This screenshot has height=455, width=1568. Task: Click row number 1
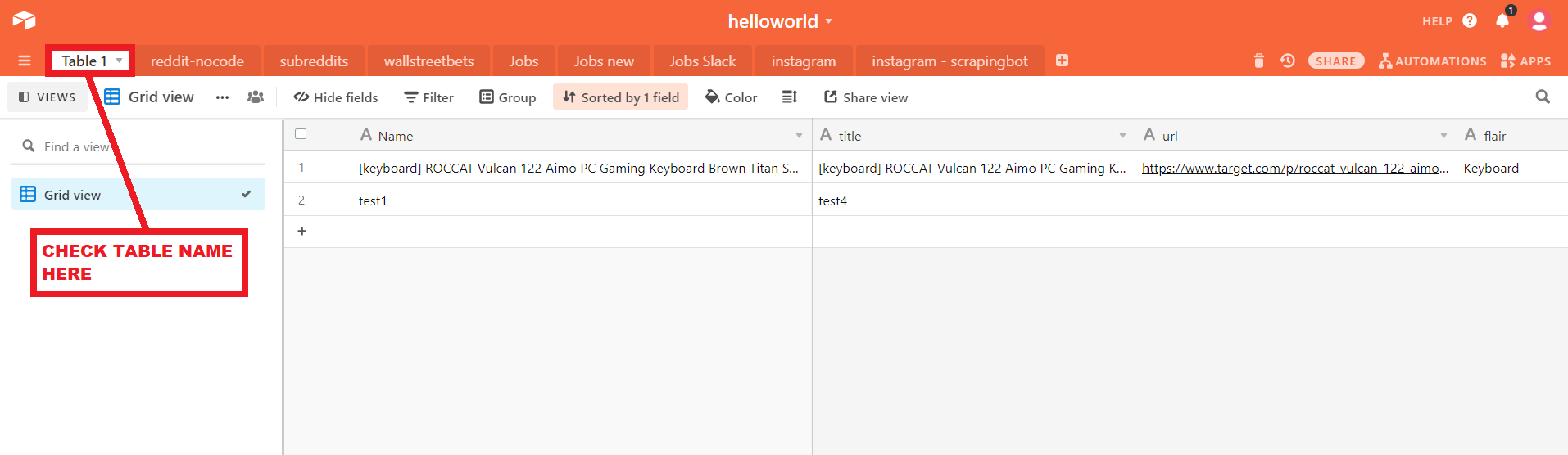click(301, 168)
